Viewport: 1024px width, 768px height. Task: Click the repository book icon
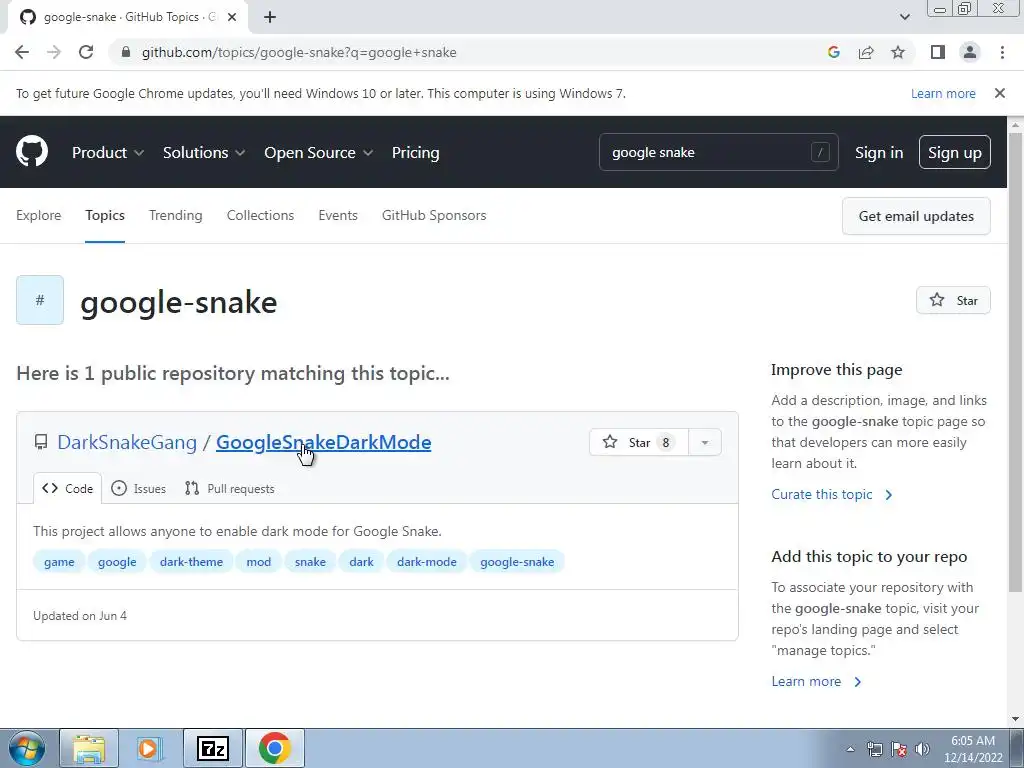coord(40,442)
